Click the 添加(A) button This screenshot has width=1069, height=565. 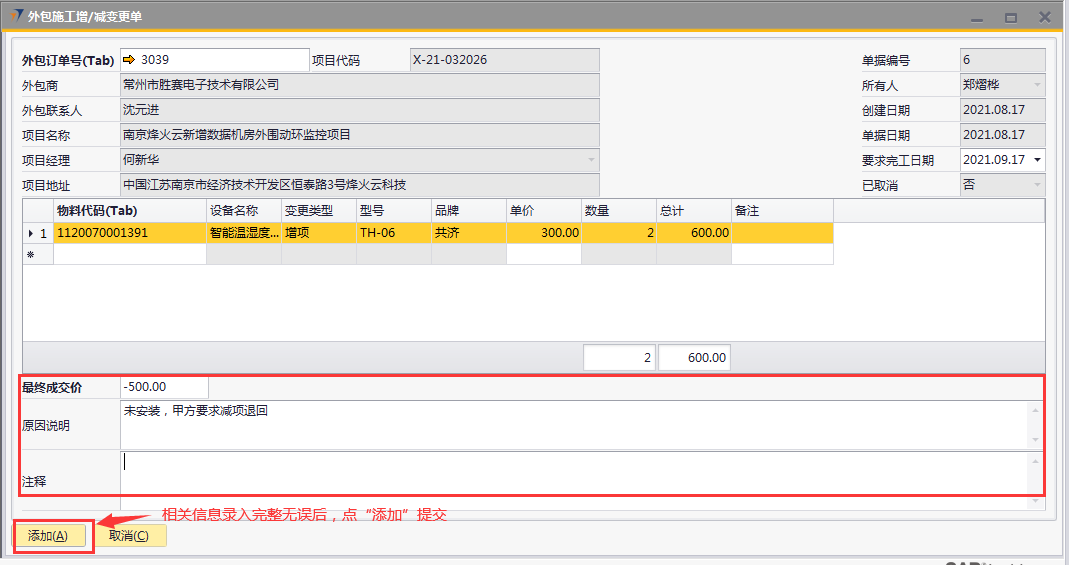(49, 536)
